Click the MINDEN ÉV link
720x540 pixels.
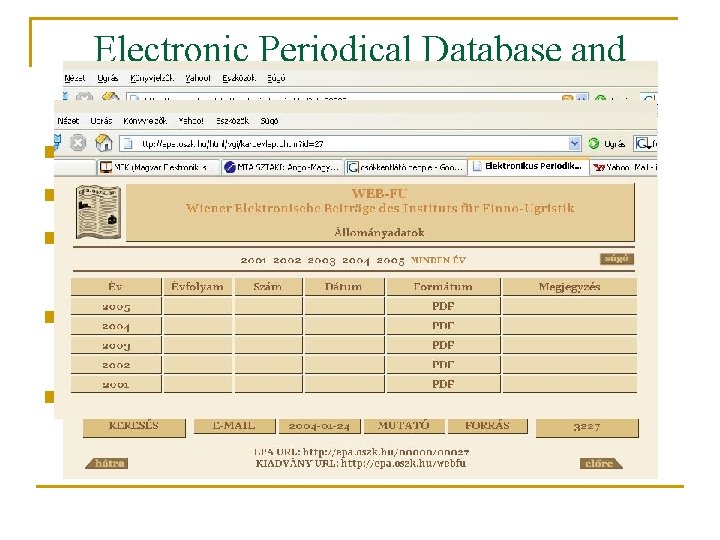[438, 260]
